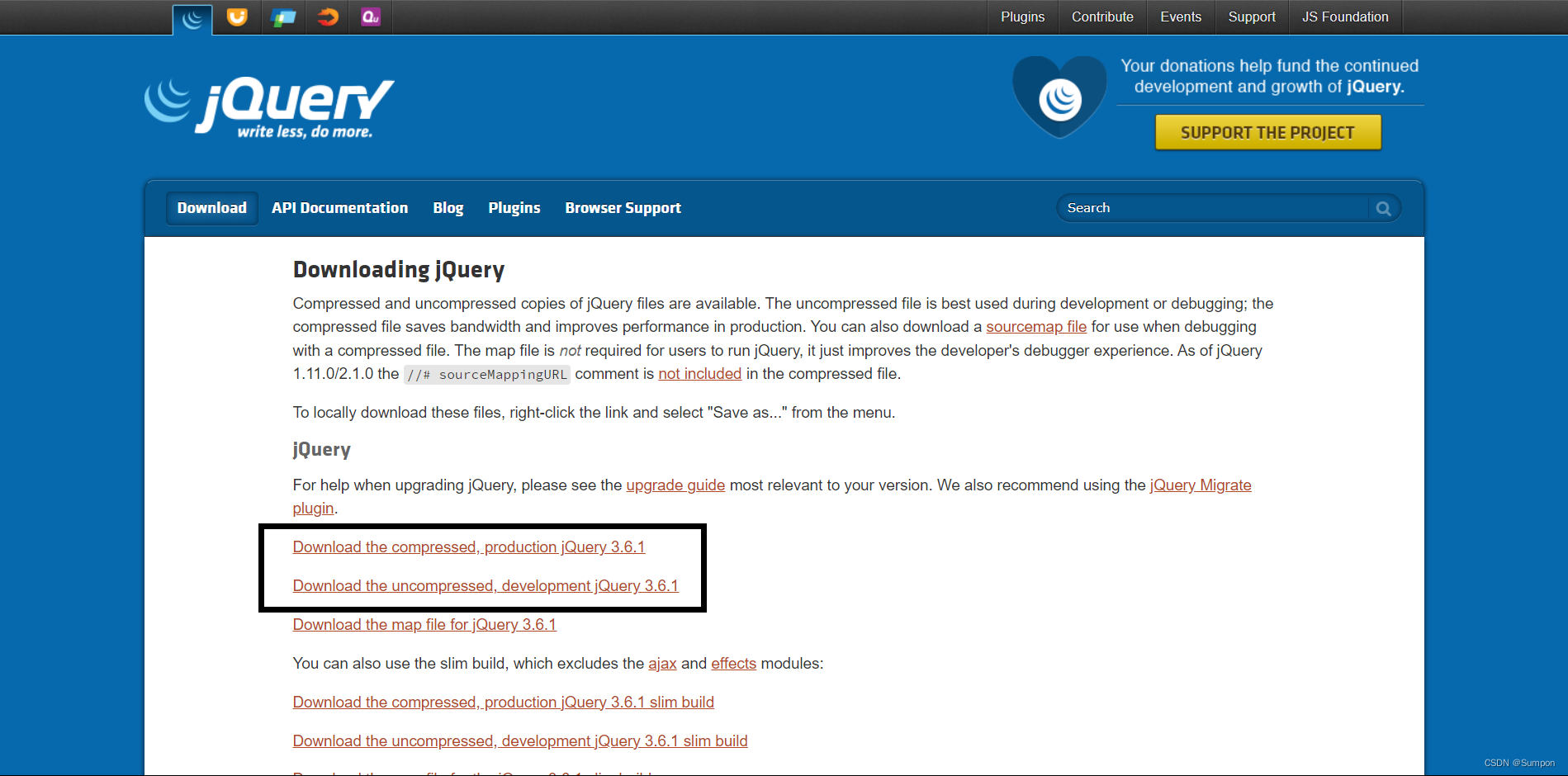
Task: Open Plugins in the top bar
Action: [x=1022, y=17]
